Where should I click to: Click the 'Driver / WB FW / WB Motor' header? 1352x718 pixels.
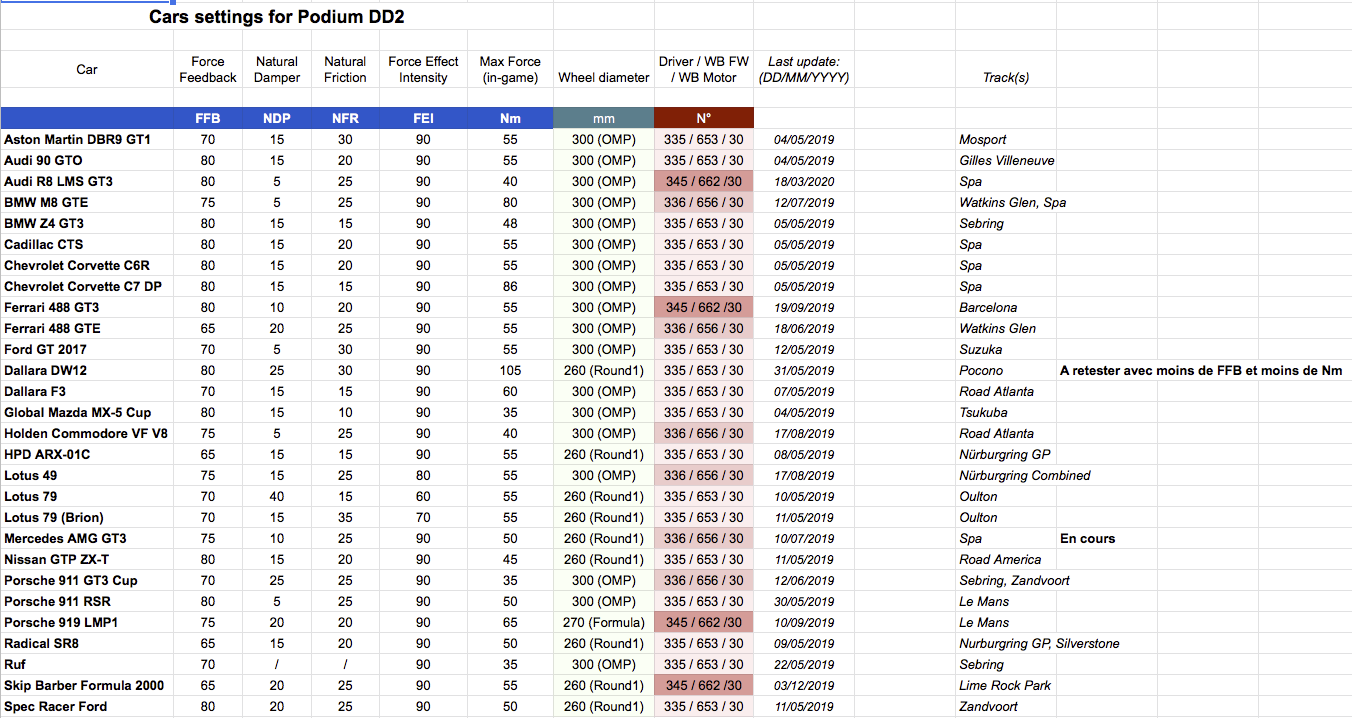704,69
